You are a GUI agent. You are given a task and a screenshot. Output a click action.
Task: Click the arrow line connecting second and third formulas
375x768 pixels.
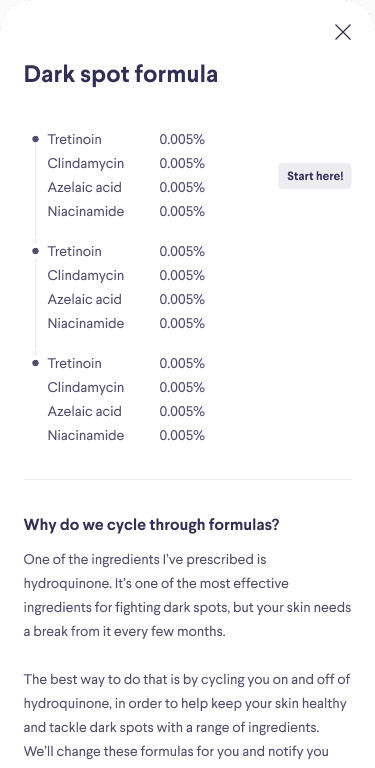[x=35, y=307]
